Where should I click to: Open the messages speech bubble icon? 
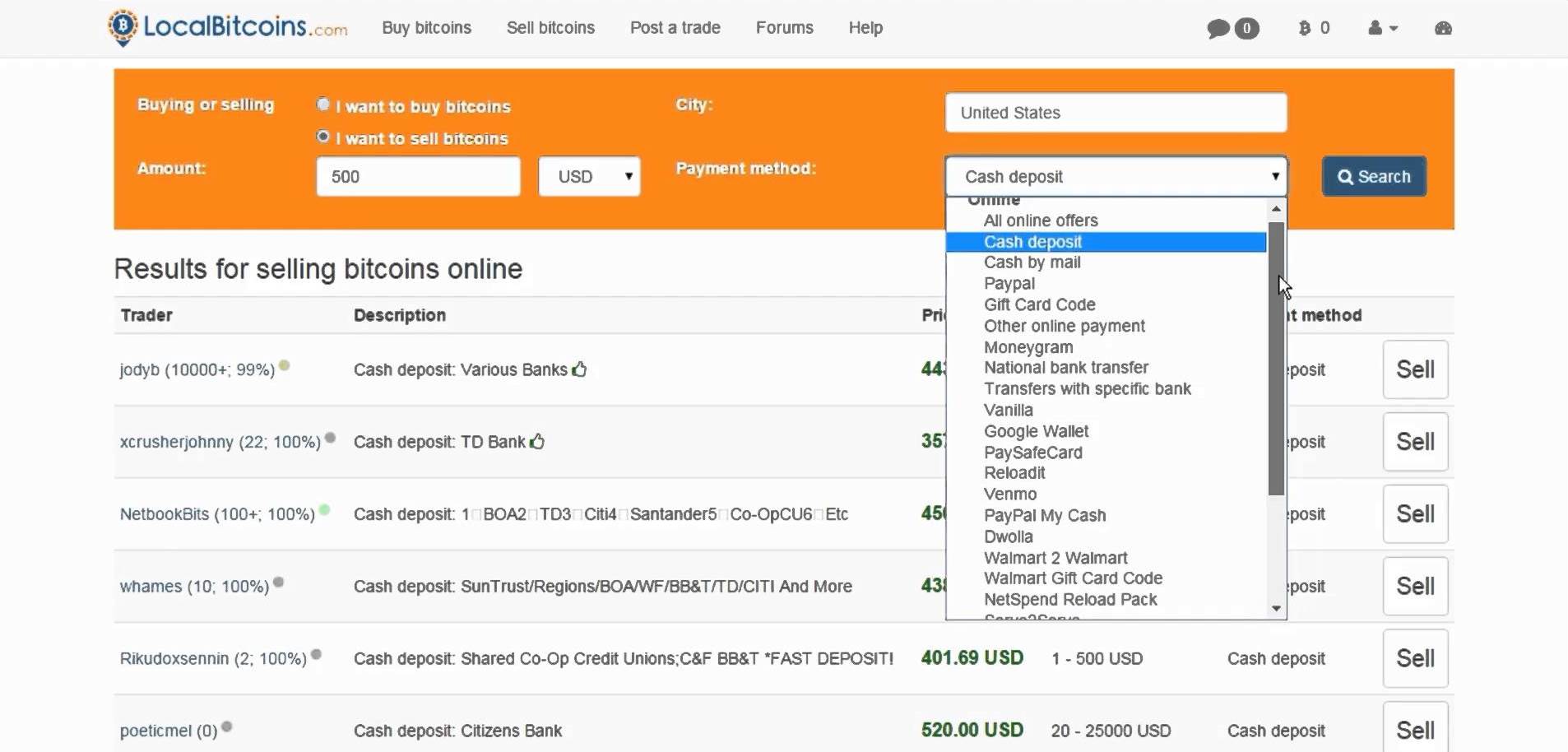pyautogui.click(x=1218, y=29)
